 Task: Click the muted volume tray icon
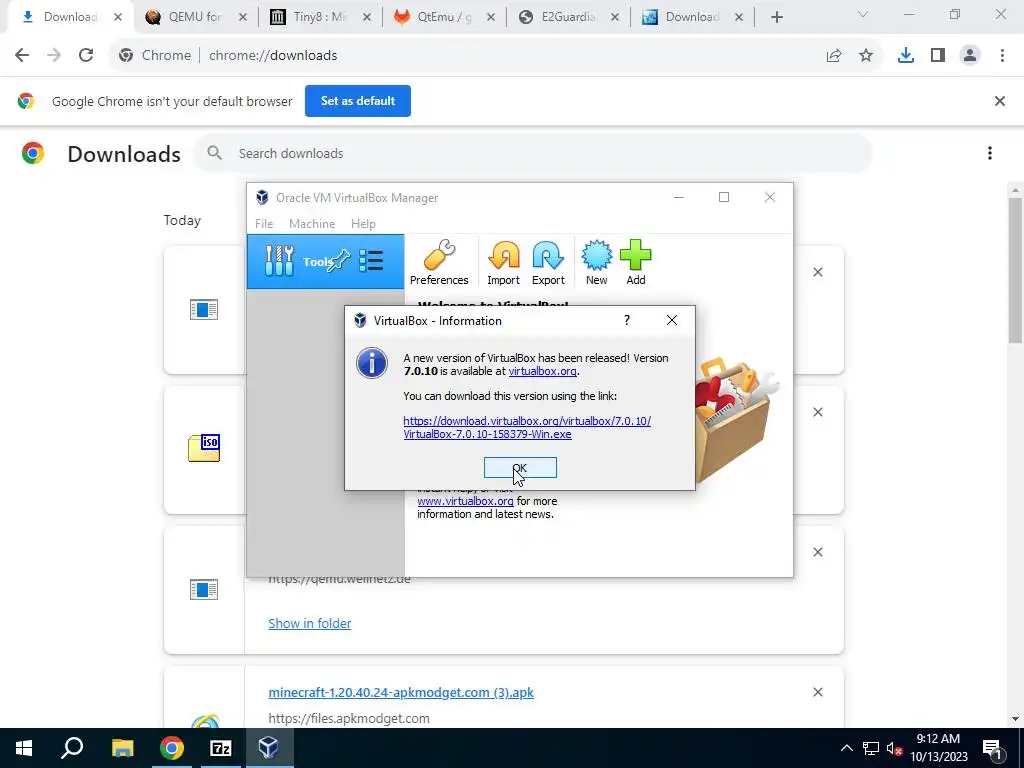[x=894, y=748]
